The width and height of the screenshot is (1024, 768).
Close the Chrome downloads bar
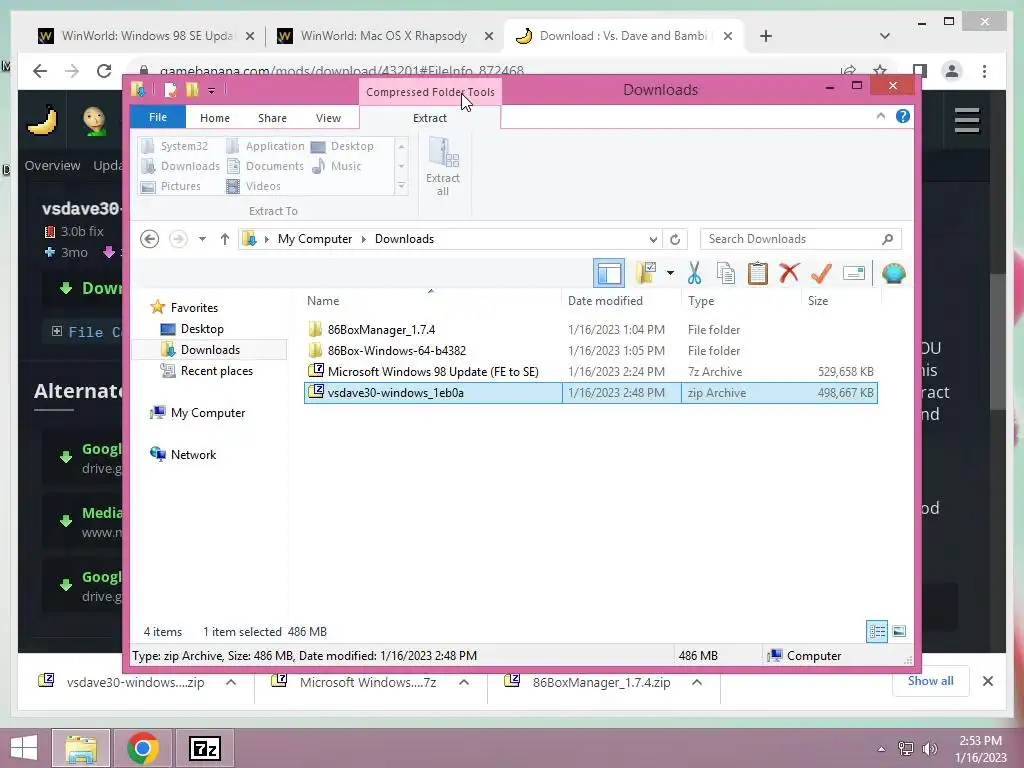pyautogui.click(x=987, y=681)
